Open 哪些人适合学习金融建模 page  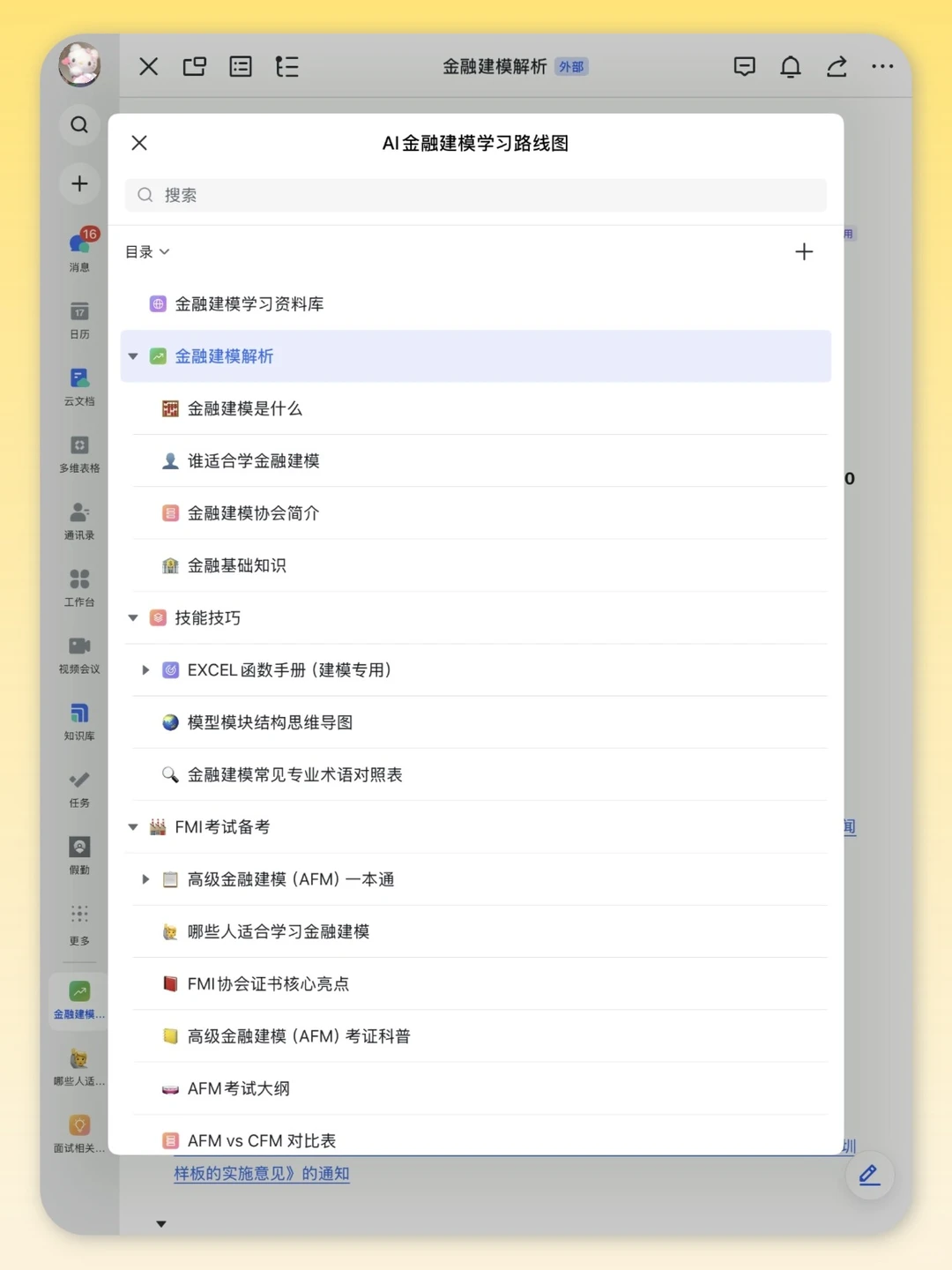tap(476, 931)
